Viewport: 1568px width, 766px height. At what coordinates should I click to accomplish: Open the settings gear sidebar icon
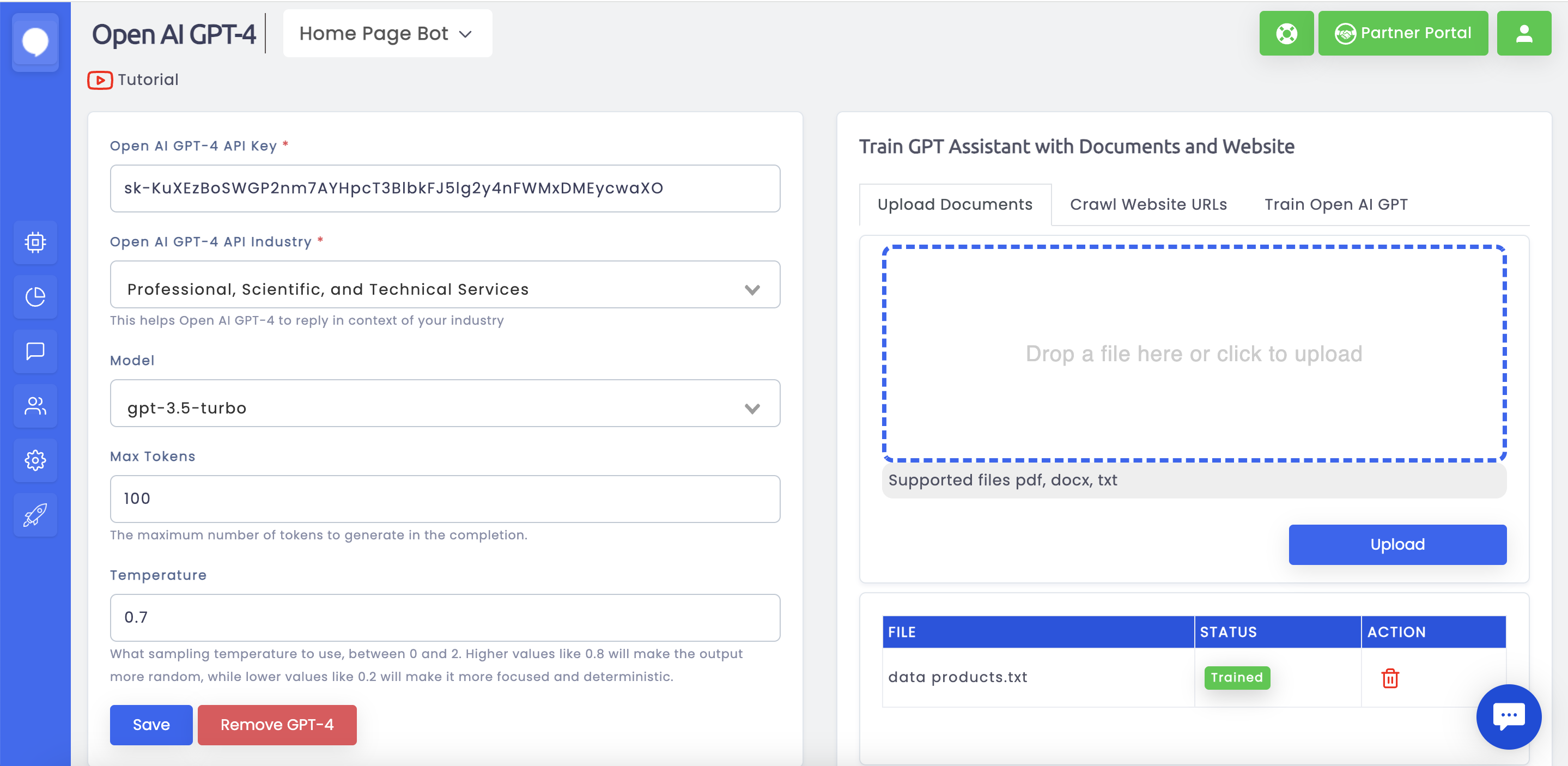[35, 460]
